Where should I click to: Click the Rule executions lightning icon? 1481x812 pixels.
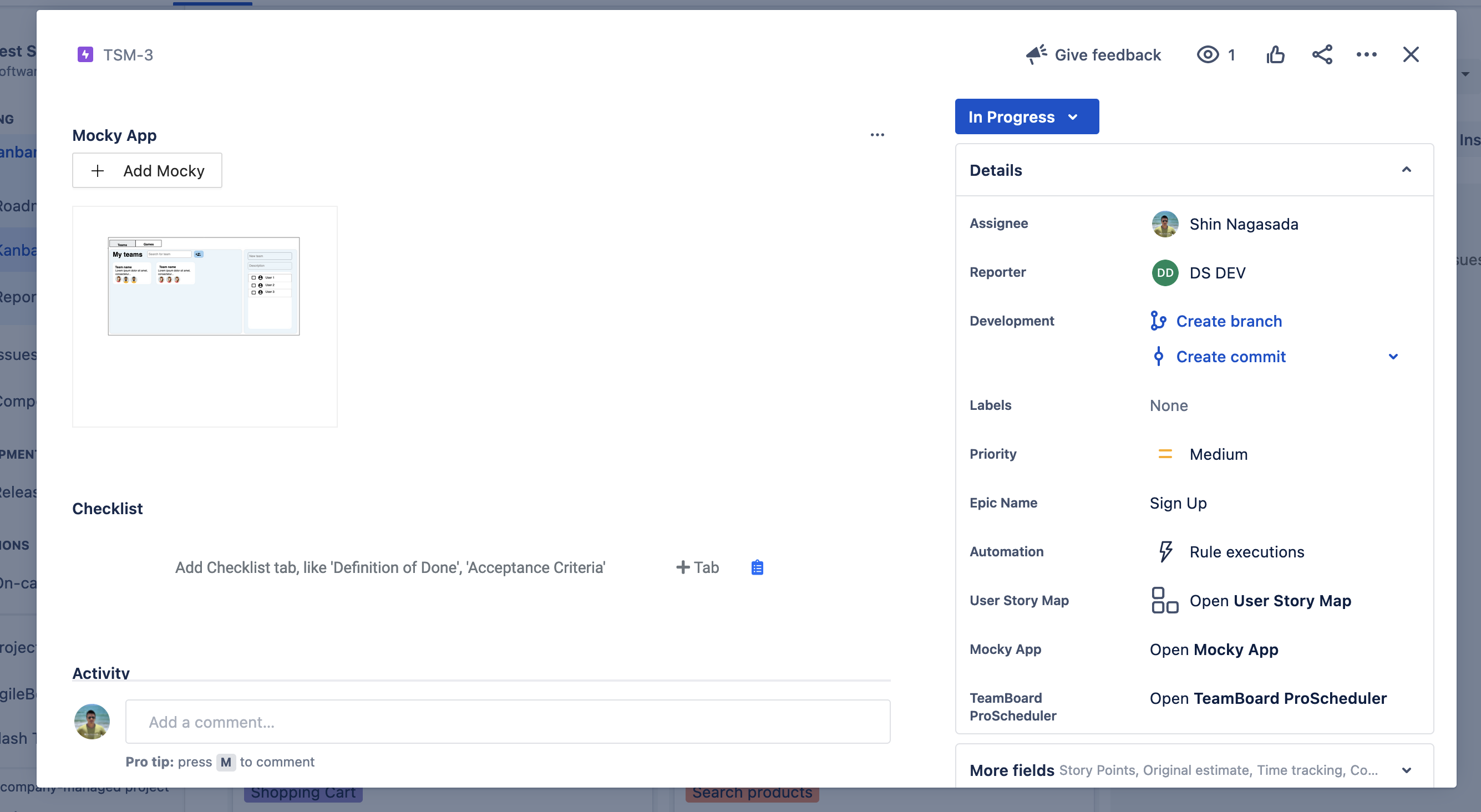pos(1165,551)
